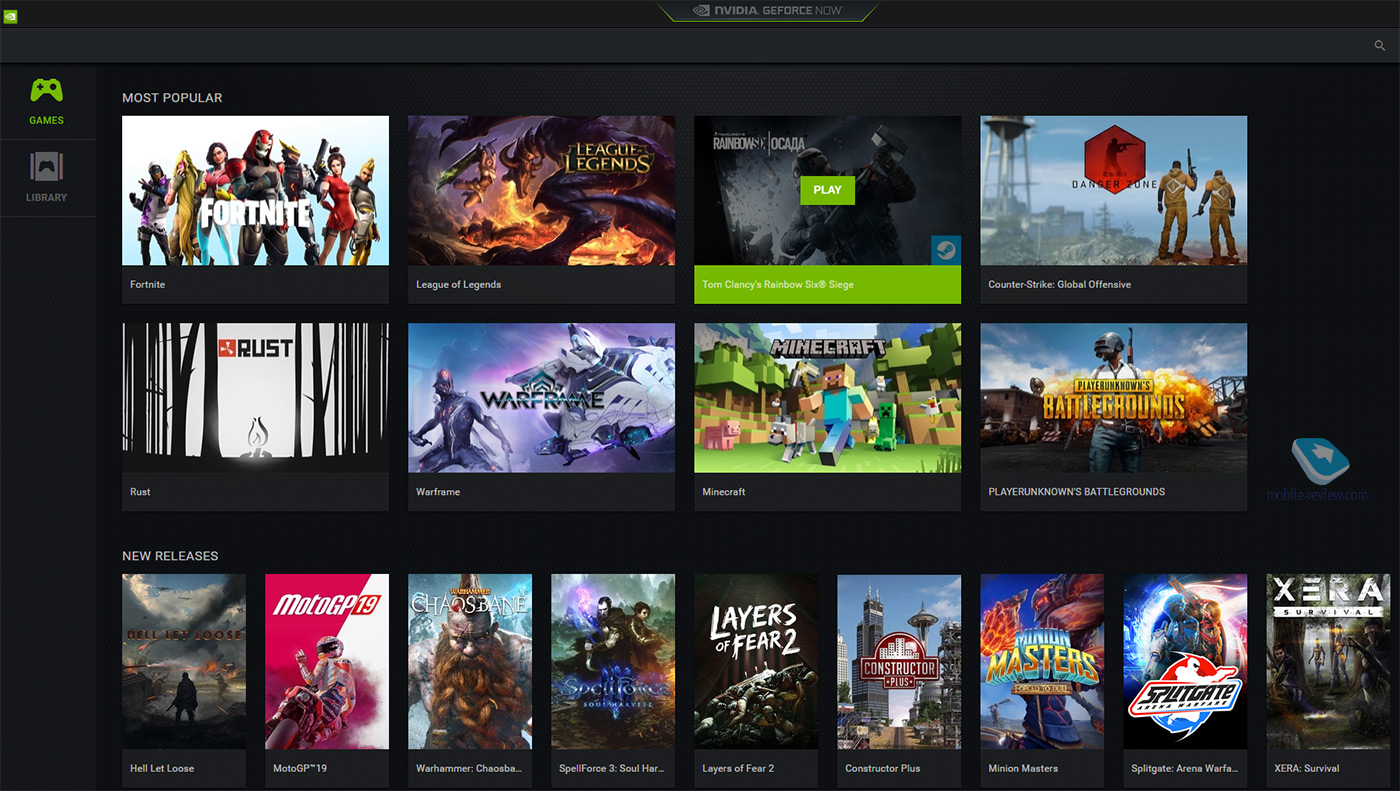Image resolution: width=1400 pixels, height=791 pixels.
Task: Select the Warhammer Chaosbane cover art
Action: pos(470,661)
